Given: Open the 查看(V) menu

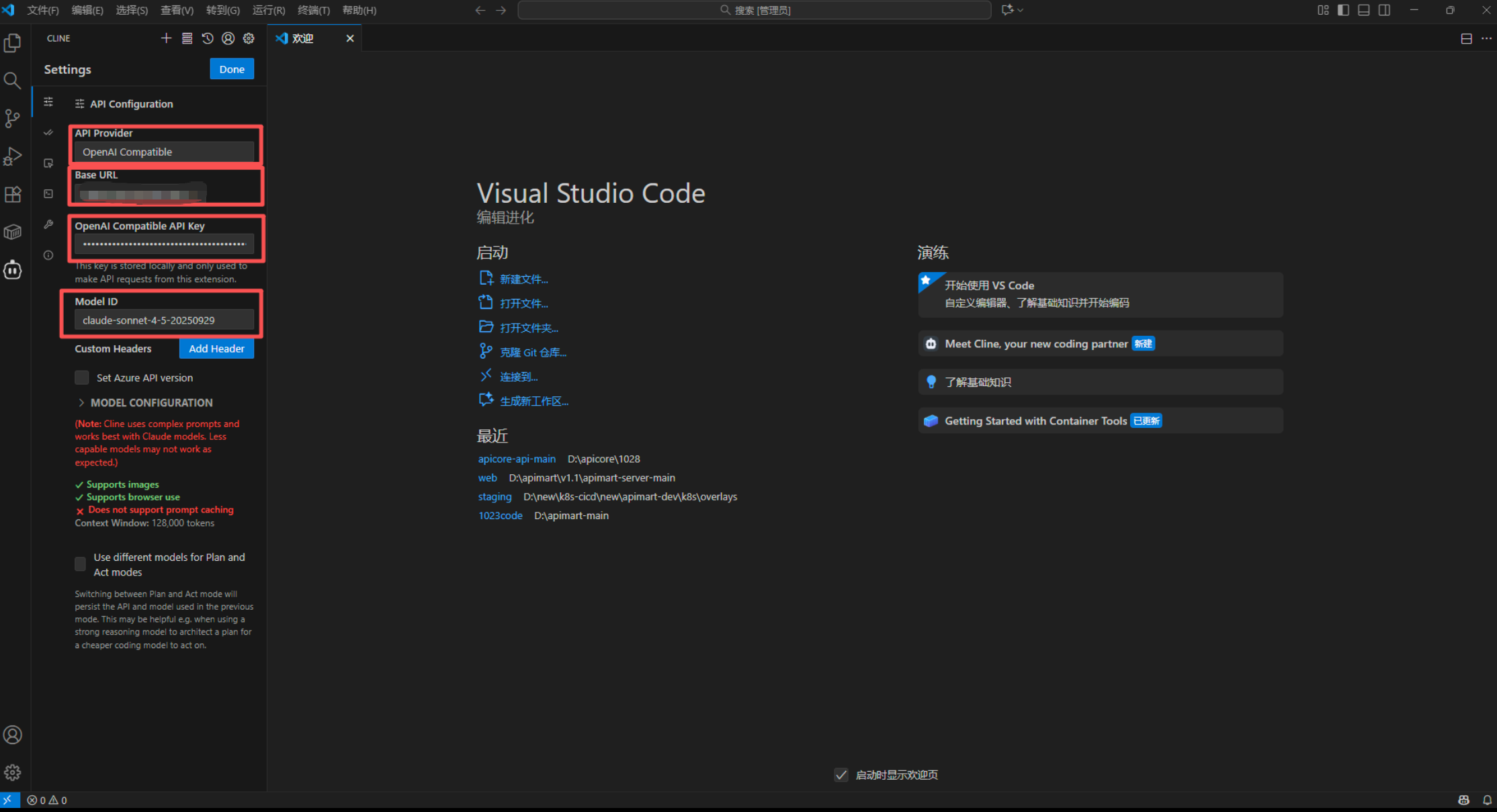Looking at the screenshot, I should click(x=177, y=10).
